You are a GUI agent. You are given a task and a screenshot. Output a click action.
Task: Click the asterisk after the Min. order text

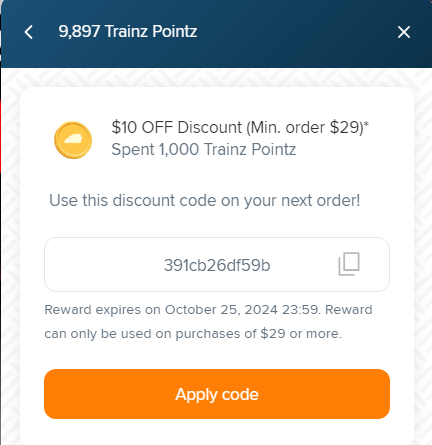(x=366, y=124)
